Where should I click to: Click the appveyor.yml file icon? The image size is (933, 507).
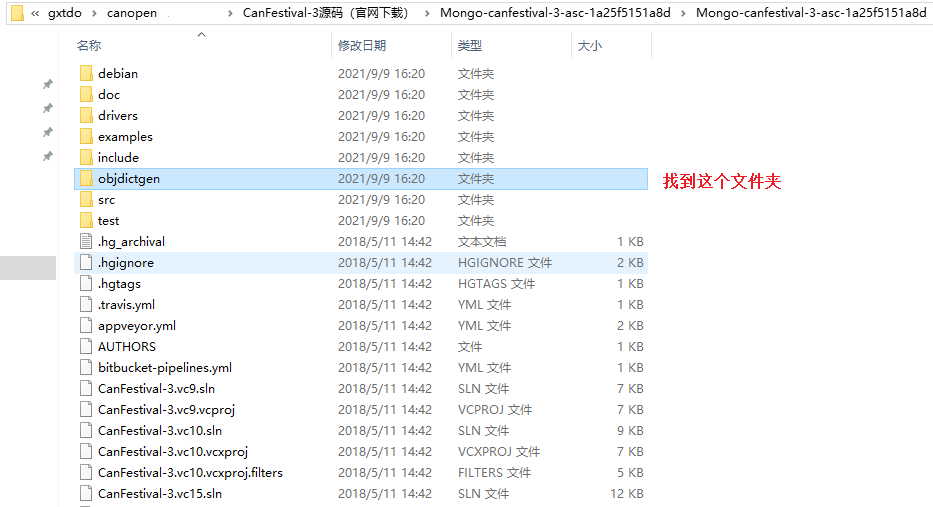[86, 326]
